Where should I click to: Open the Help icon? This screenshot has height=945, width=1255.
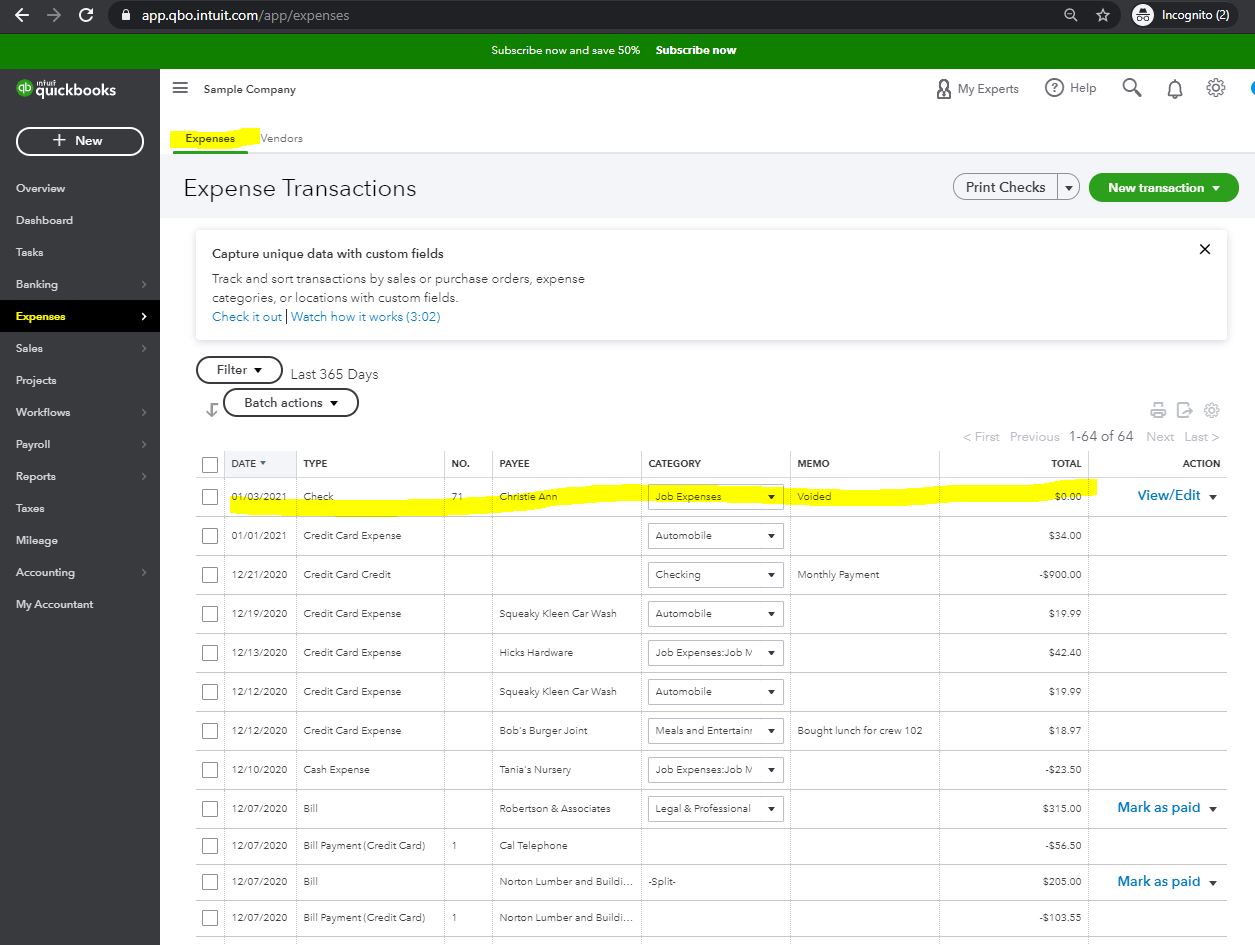1054,88
